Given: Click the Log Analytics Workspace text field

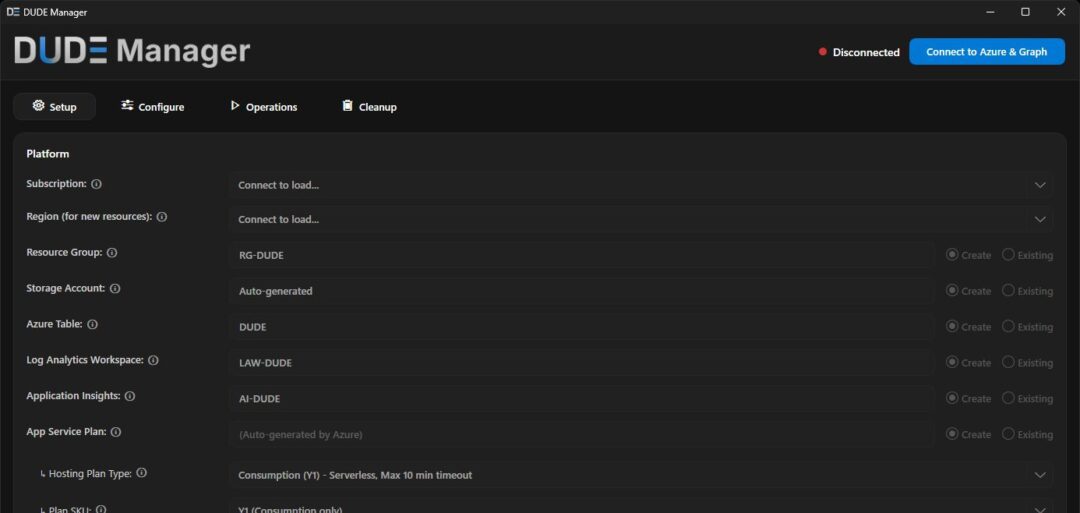Looking at the screenshot, I should tap(581, 363).
